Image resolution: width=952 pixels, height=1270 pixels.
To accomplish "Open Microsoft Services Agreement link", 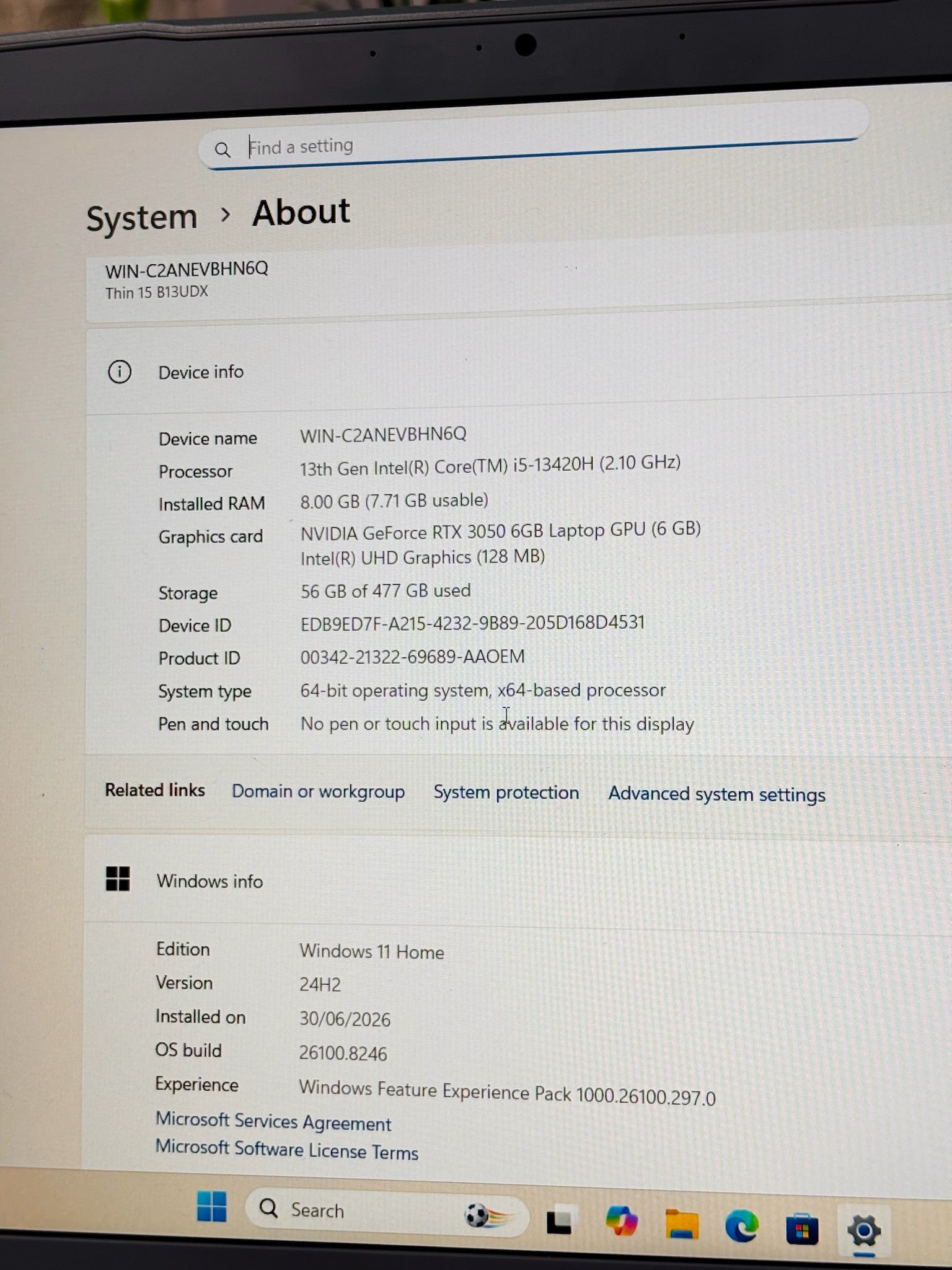I will pyautogui.click(x=273, y=1121).
